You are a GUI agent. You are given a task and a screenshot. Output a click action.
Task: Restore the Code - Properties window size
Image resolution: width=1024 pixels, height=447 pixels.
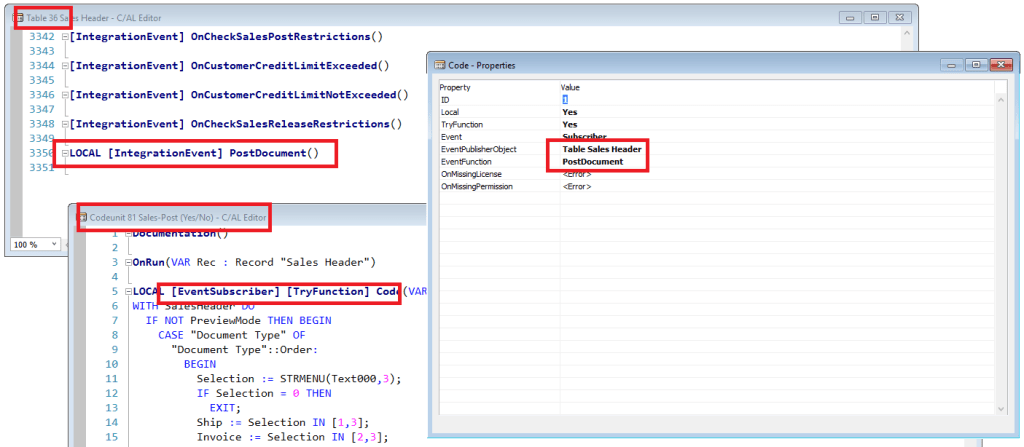coord(974,65)
